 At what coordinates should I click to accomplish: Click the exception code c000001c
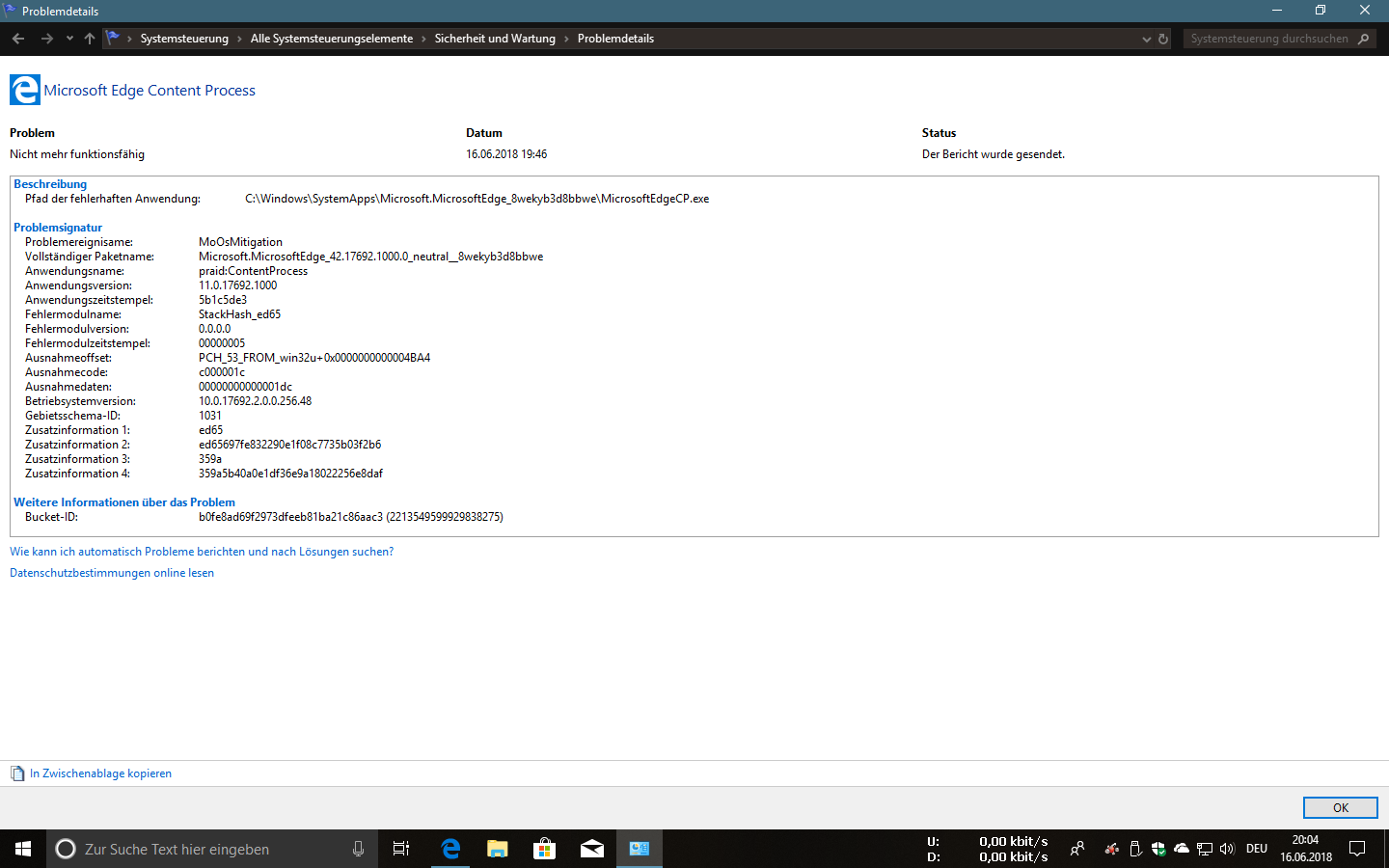click(x=222, y=372)
